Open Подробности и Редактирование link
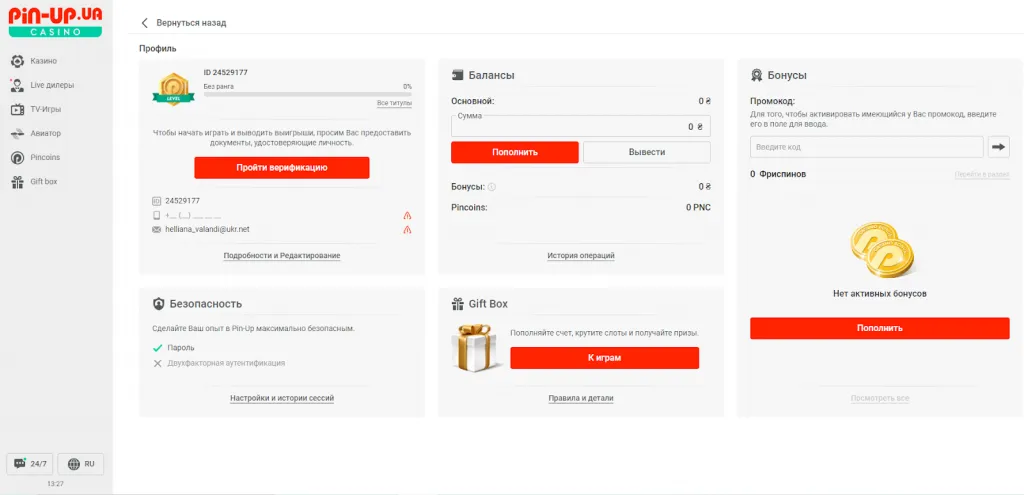This screenshot has width=1024, height=495. point(281,255)
